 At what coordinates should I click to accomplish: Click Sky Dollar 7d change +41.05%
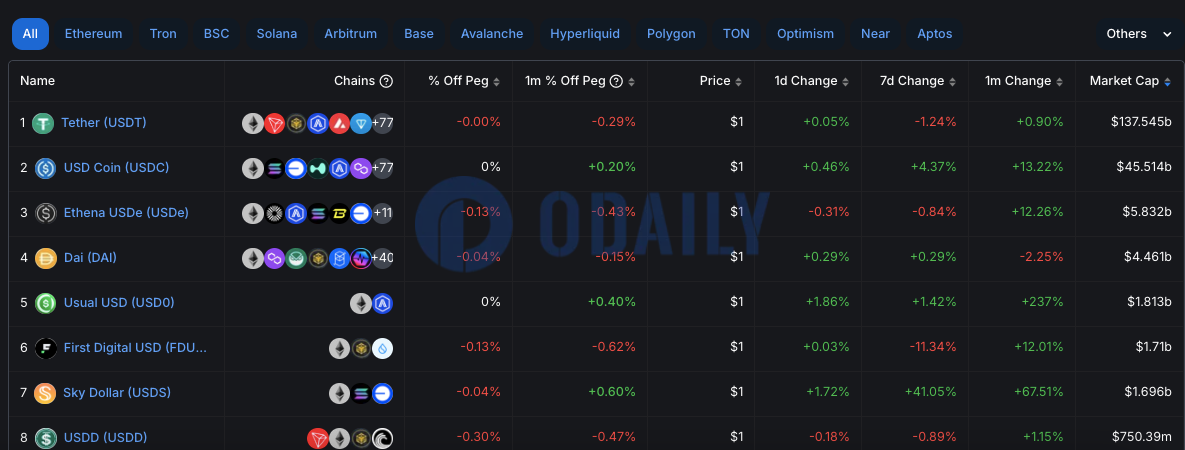(930, 392)
